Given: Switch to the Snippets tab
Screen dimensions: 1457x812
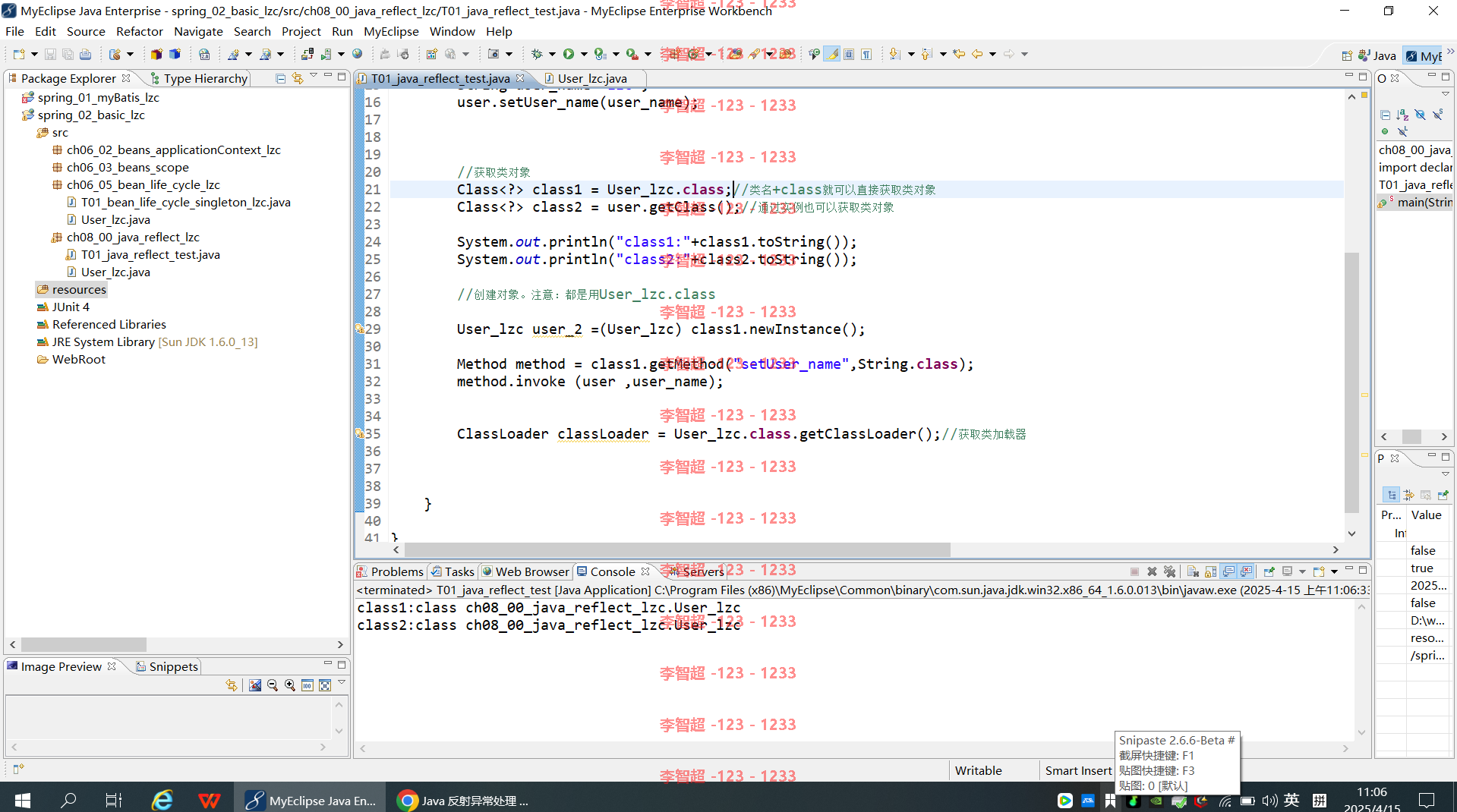Looking at the screenshot, I should pyautogui.click(x=166, y=666).
